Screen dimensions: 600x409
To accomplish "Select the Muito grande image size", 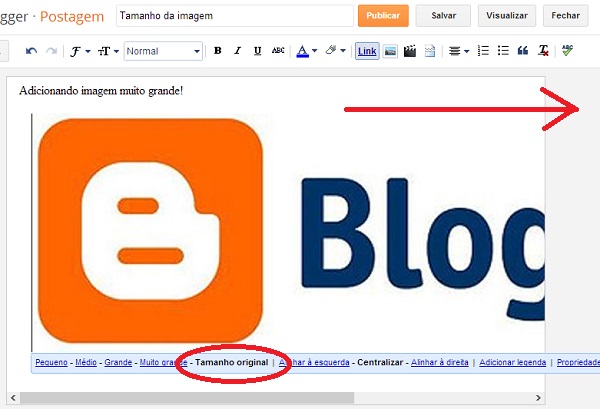I will pyautogui.click(x=163, y=362).
